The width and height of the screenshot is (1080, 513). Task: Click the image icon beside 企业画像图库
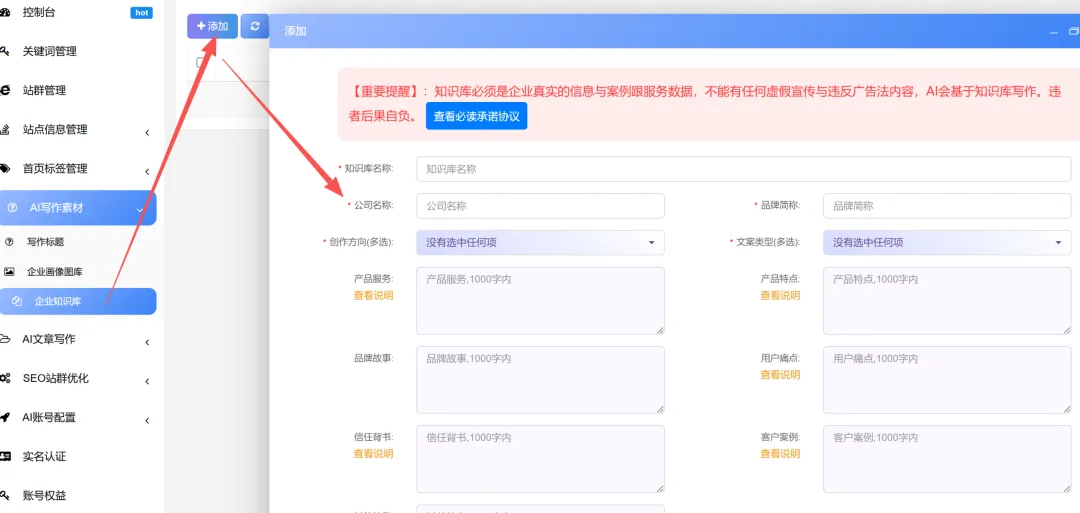(9, 271)
